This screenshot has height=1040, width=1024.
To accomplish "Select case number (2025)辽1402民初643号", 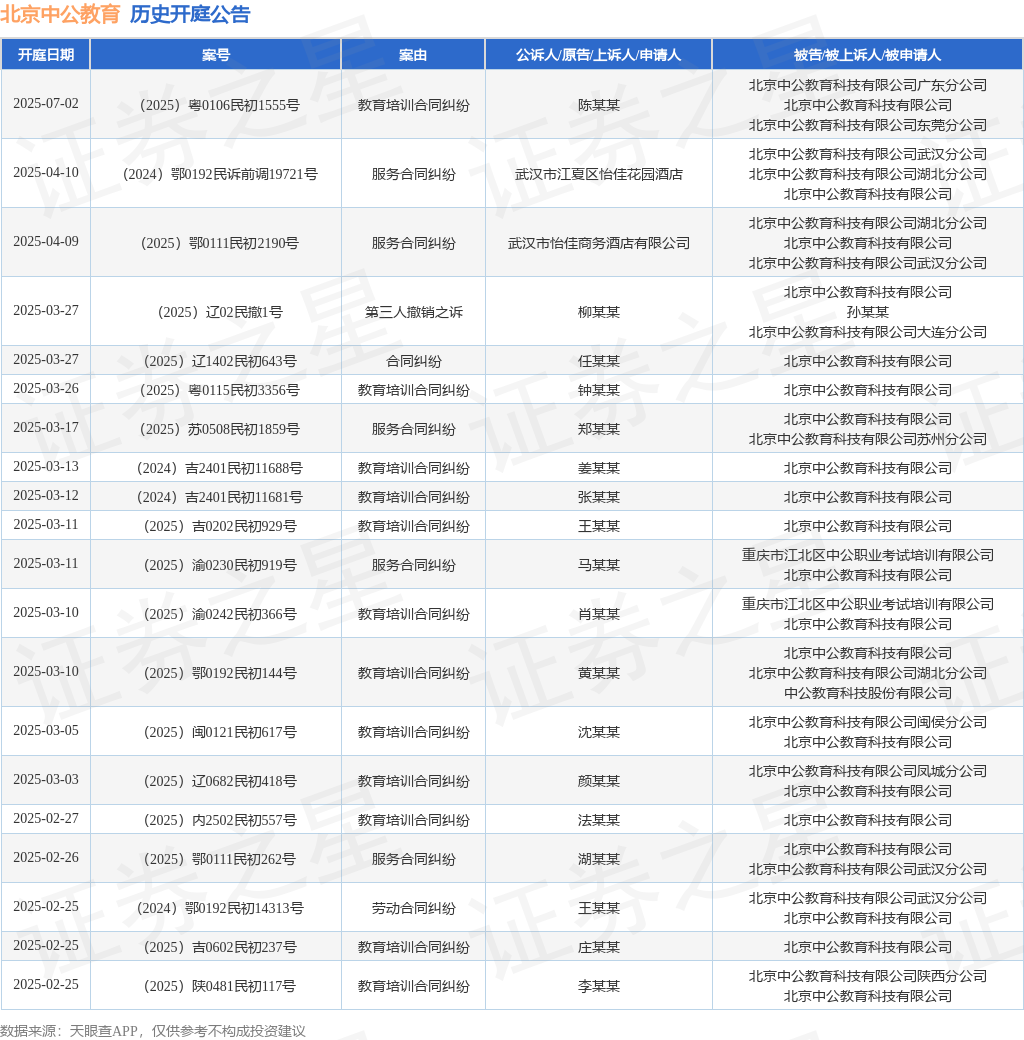I will [x=216, y=361].
